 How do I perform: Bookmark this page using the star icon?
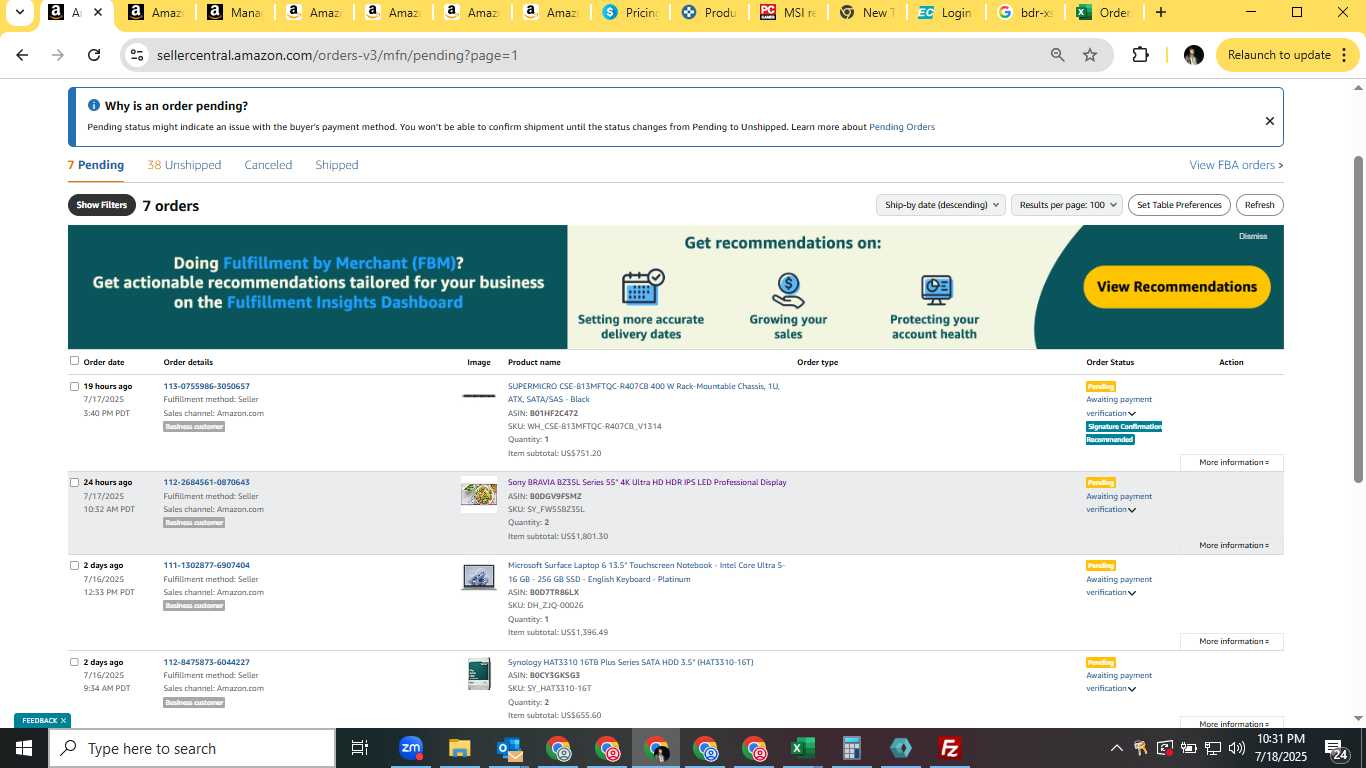click(1090, 55)
